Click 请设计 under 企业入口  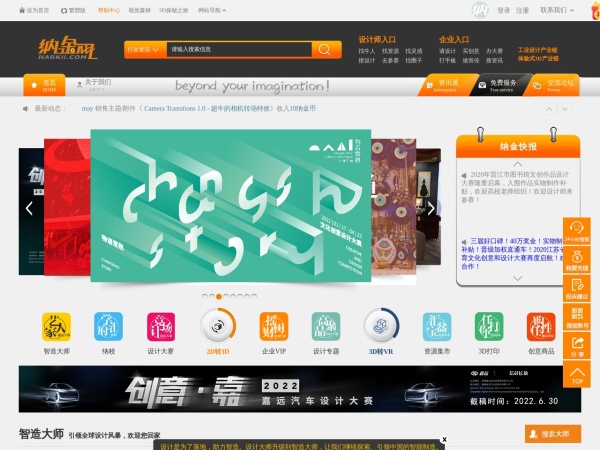click(447, 51)
